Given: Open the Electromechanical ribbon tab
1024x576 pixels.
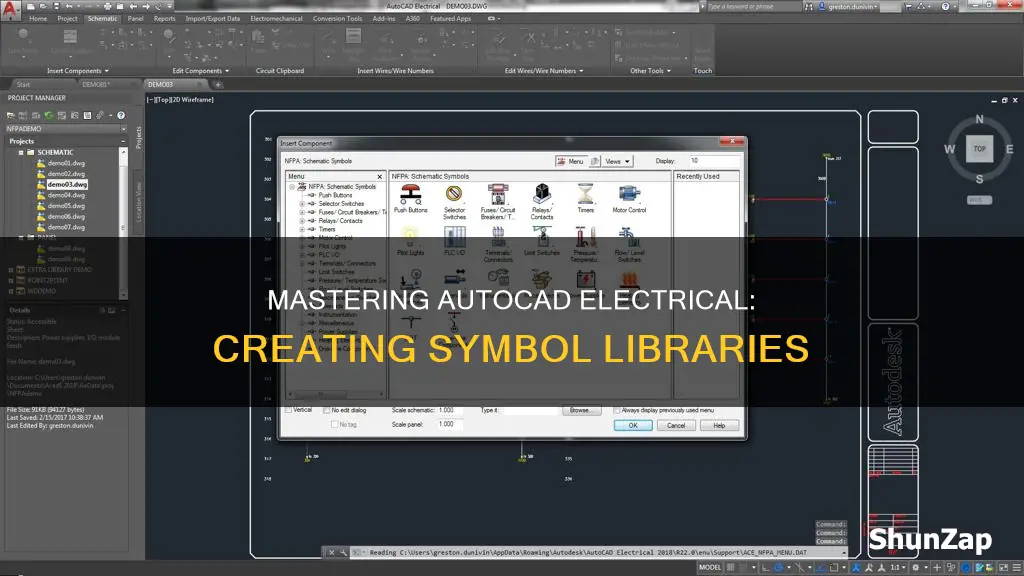Looking at the screenshot, I should (276, 19).
